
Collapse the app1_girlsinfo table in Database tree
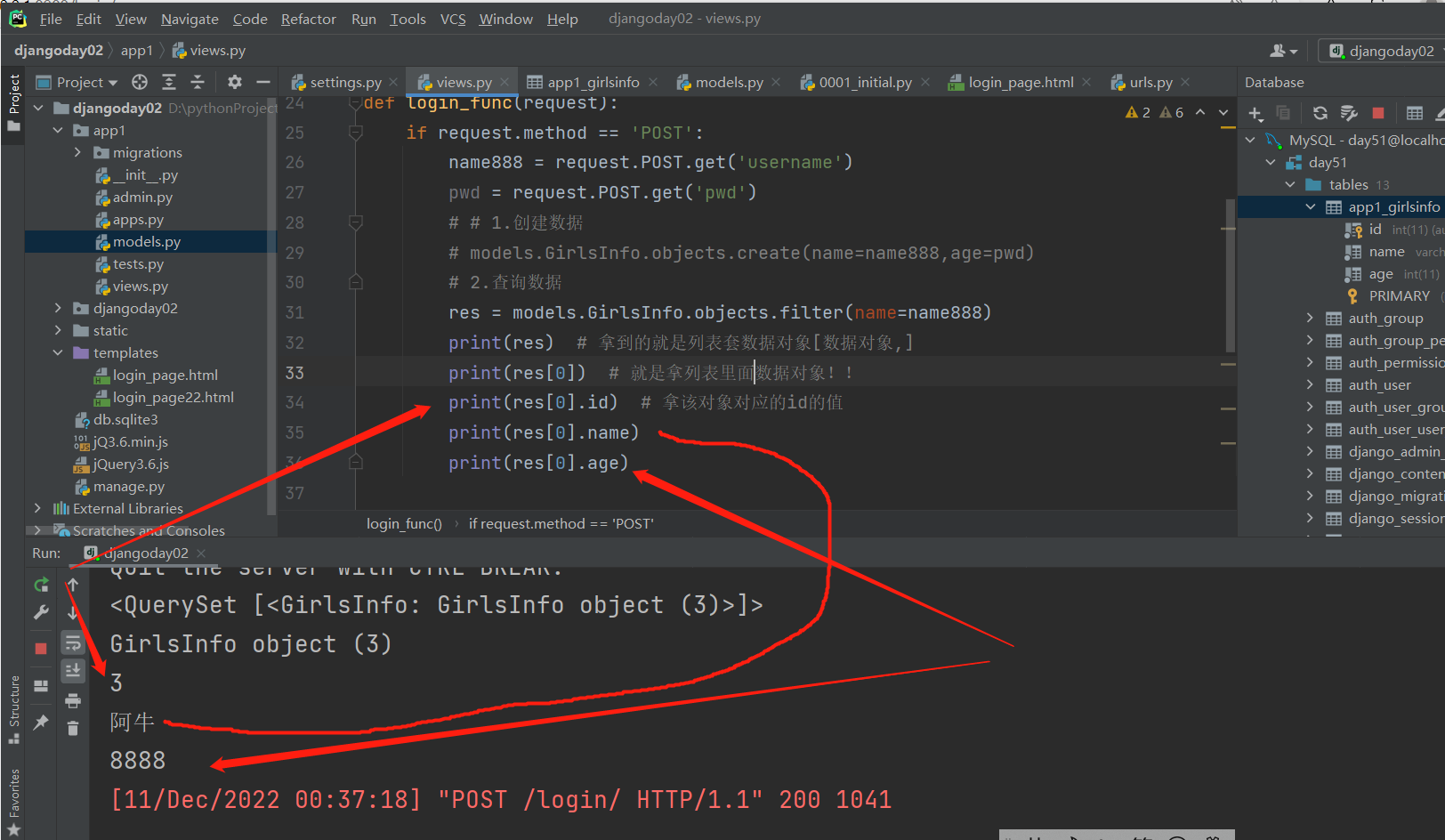pyautogui.click(x=1310, y=207)
